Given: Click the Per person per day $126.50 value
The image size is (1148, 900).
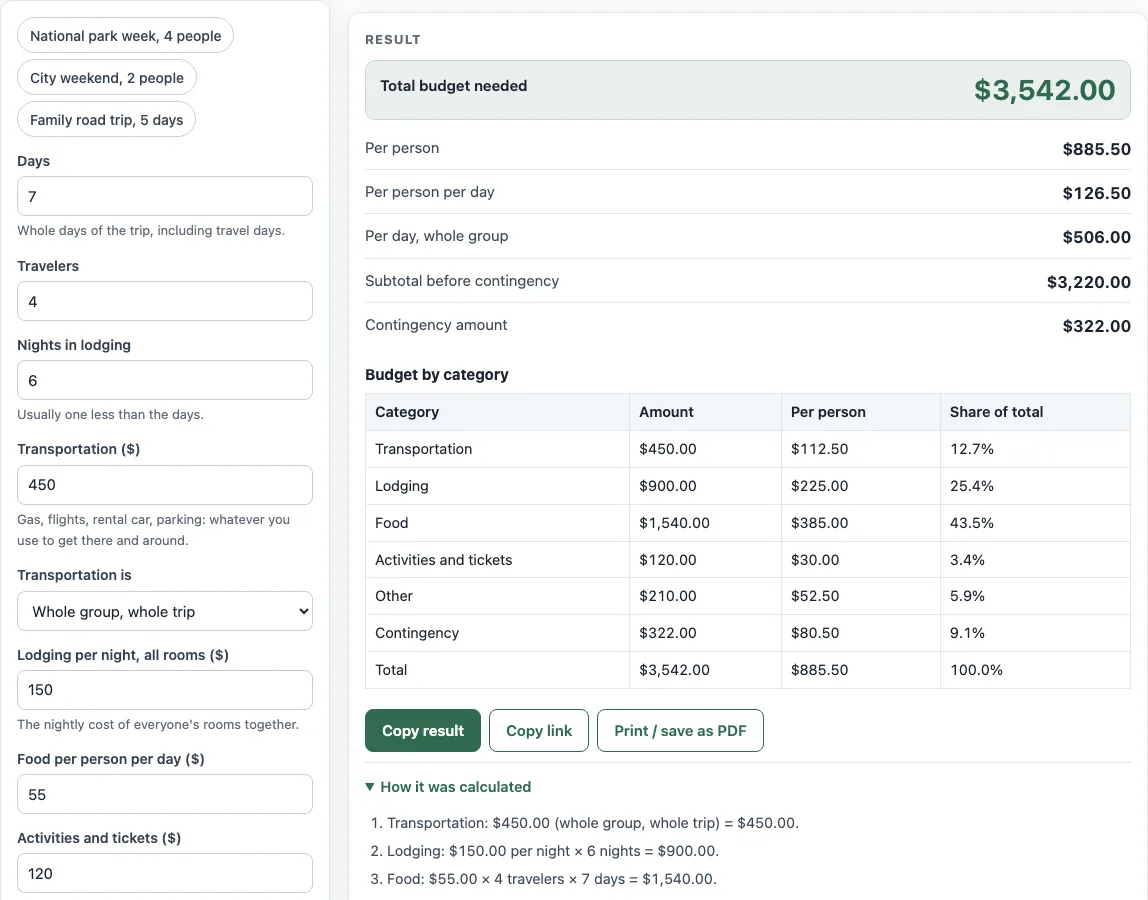Looking at the screenshot, I should pos(1096,193).
